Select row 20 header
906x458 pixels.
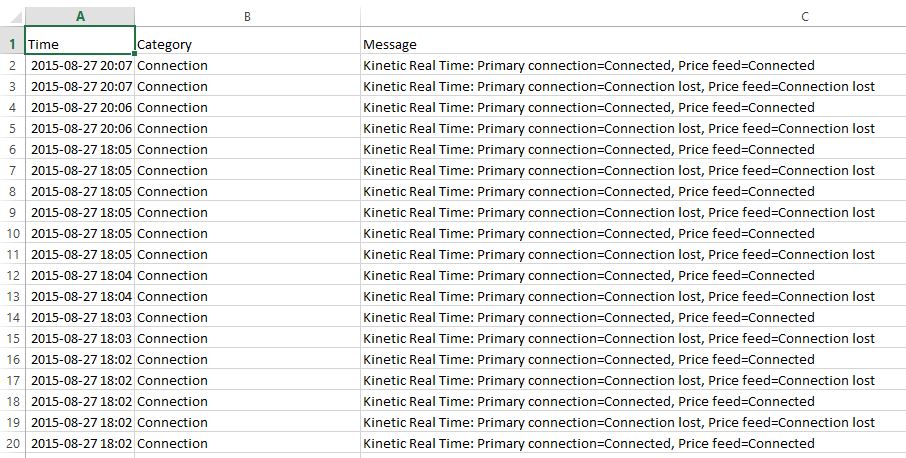[x=12, y=443]
